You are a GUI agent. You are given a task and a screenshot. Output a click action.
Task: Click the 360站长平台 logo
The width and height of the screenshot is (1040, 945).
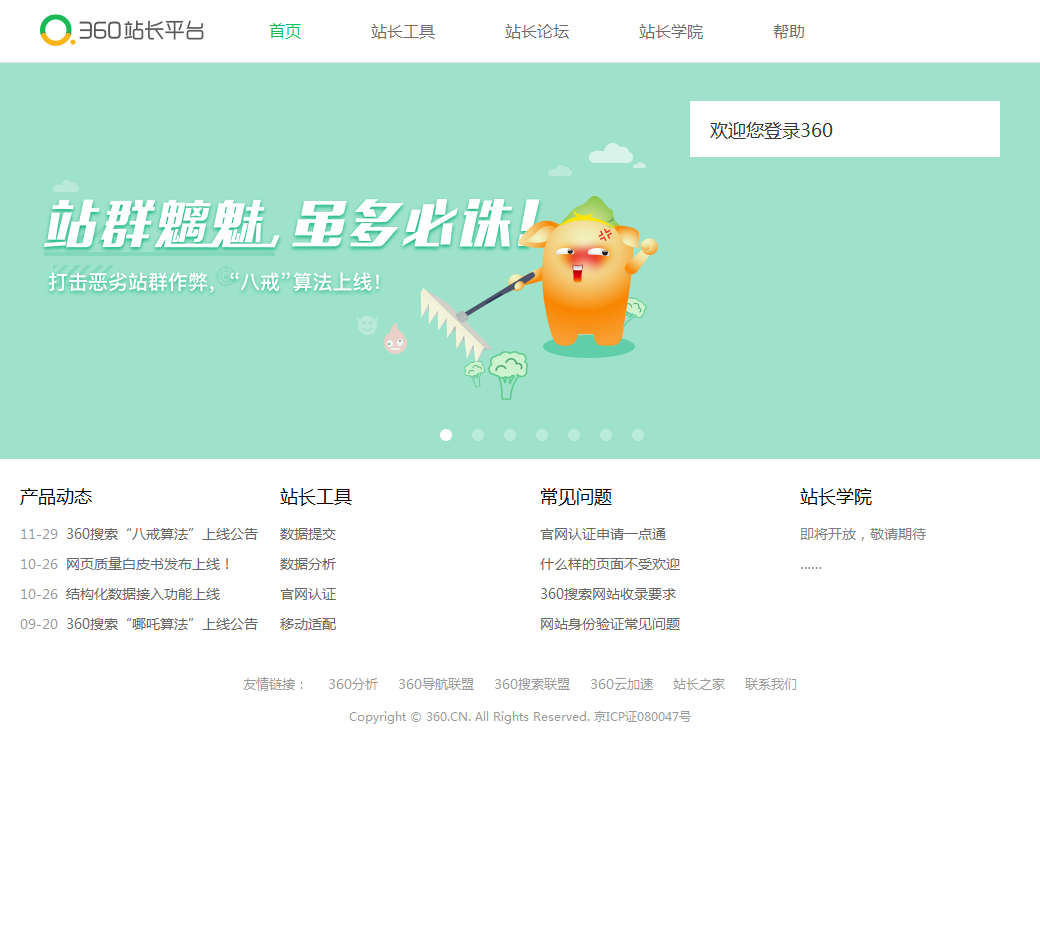pos(122,31)
